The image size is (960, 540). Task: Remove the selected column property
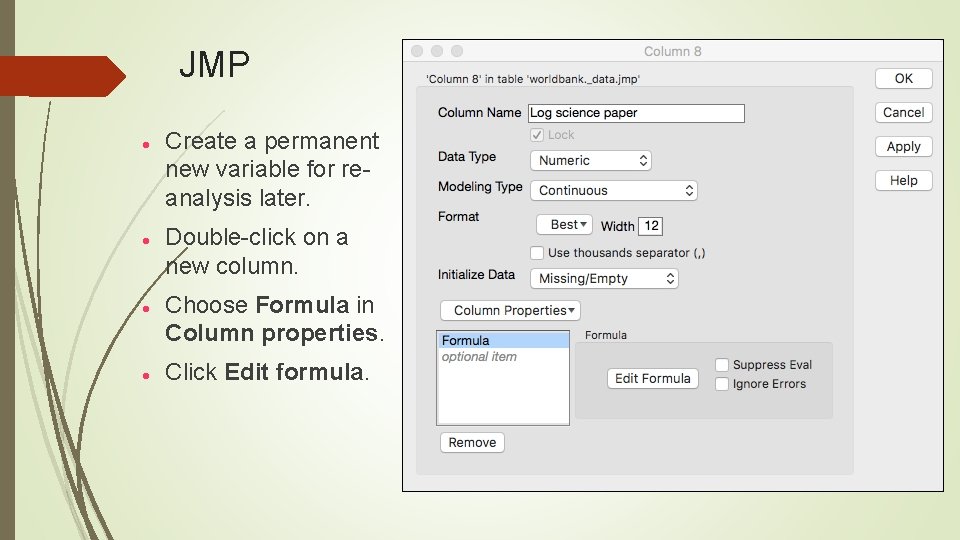point(472,443)
